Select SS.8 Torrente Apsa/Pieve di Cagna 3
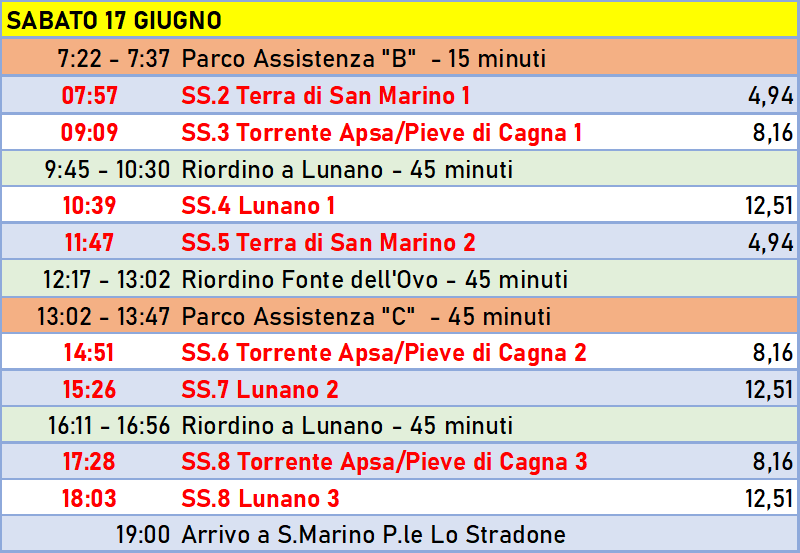800x553 pixels. pos(385,462)
